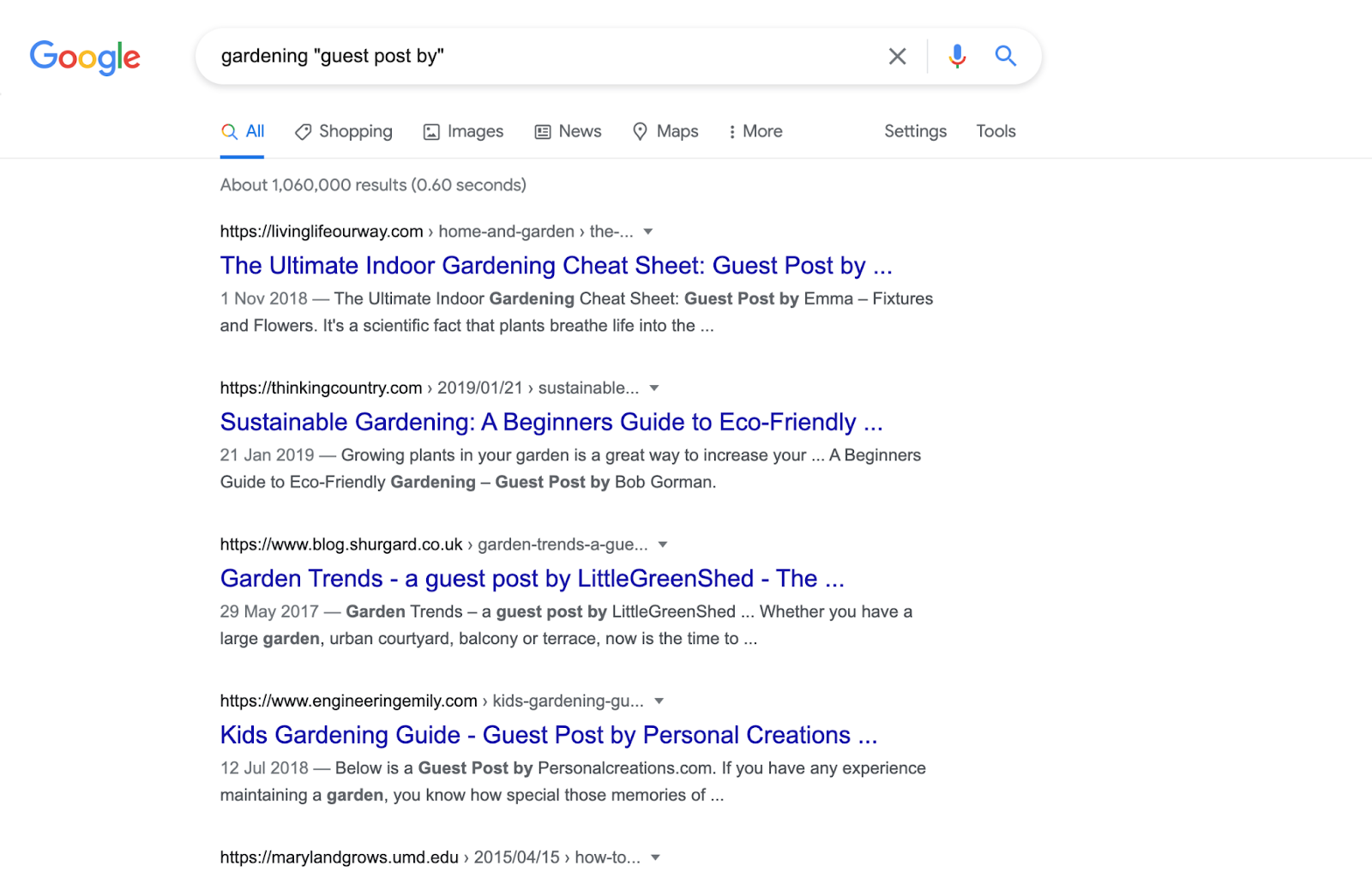Open Sustainable Gardening Beginners Guide result

(551, 422)
